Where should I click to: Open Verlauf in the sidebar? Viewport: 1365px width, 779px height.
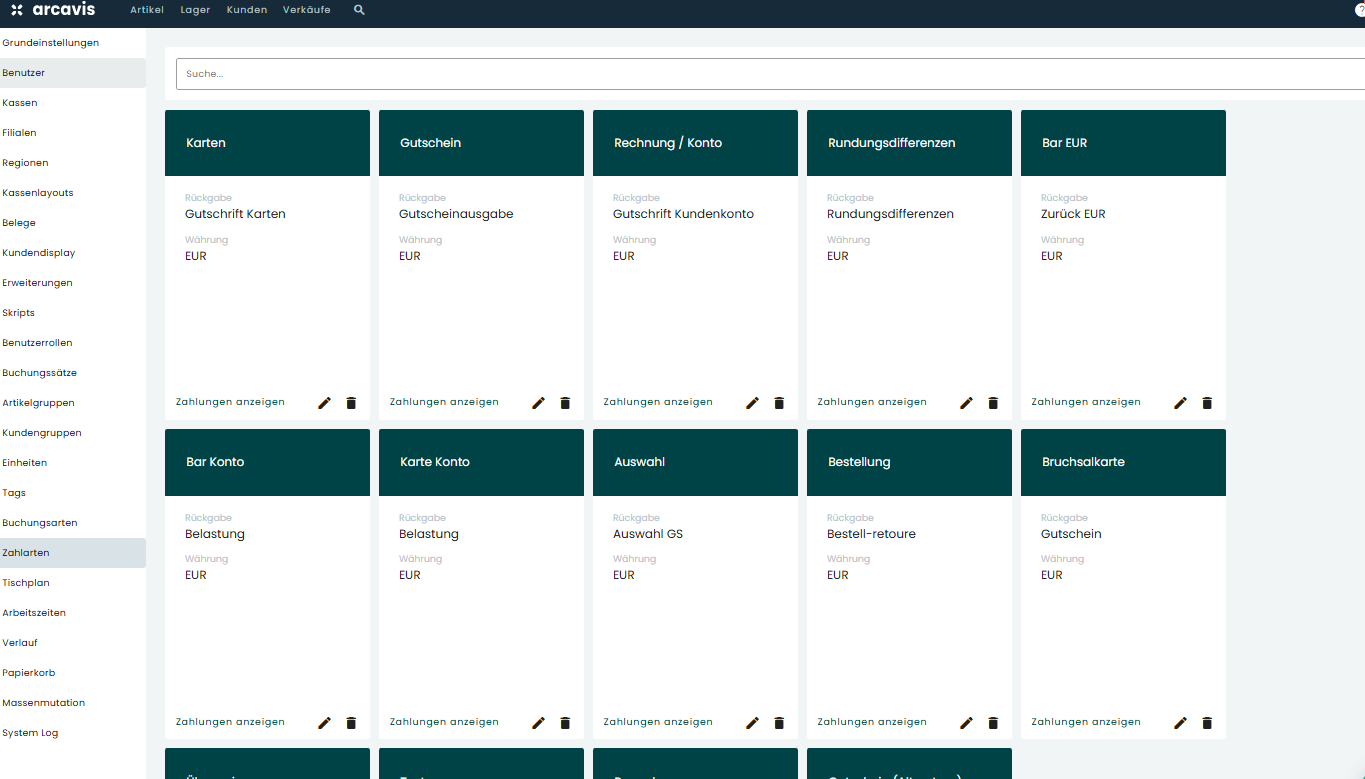tap(73, 643)
